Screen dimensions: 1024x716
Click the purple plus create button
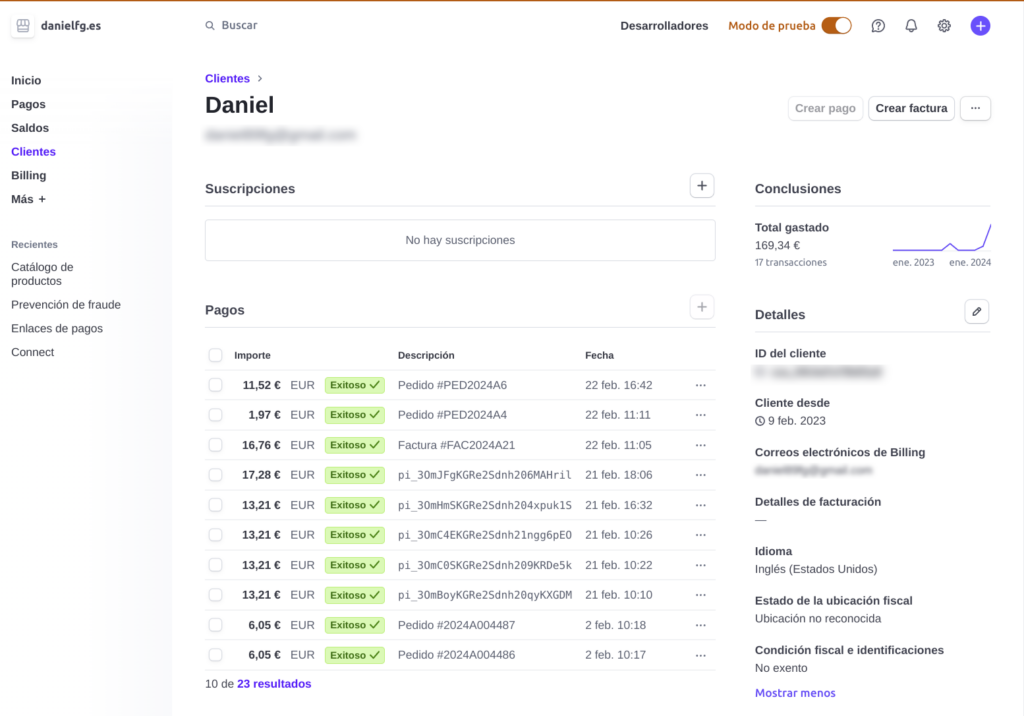[x=980, y=26]
